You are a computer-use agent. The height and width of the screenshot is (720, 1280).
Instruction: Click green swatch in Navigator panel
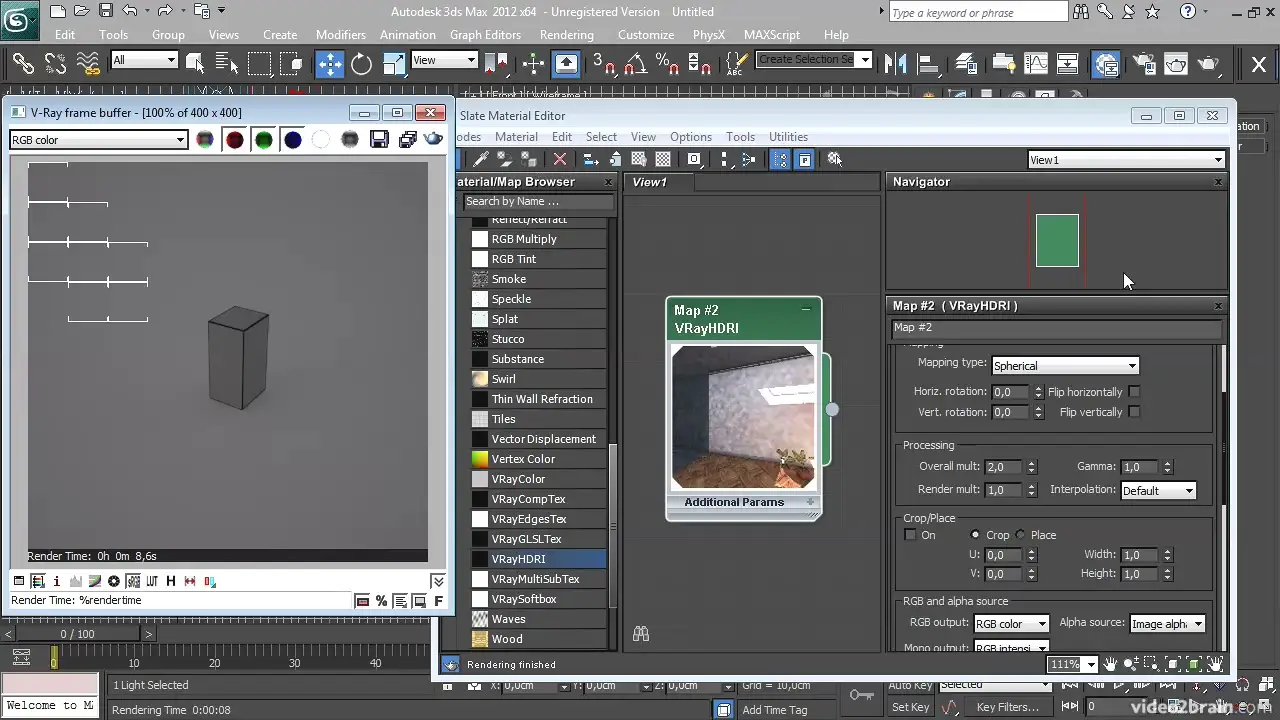[x=1057, y=241]
